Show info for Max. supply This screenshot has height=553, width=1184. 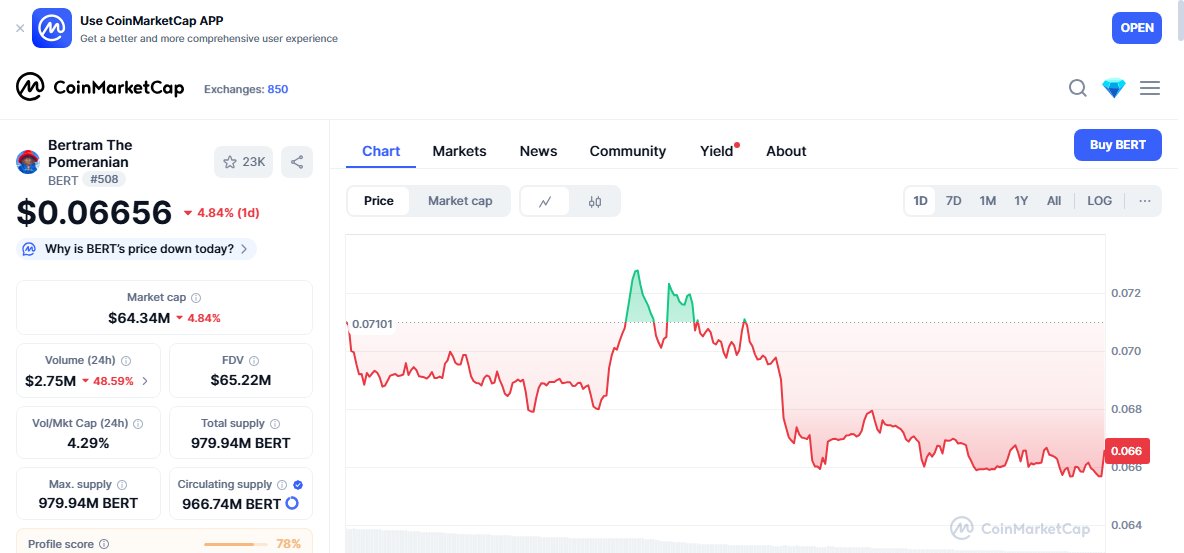(x=122, y=485)
